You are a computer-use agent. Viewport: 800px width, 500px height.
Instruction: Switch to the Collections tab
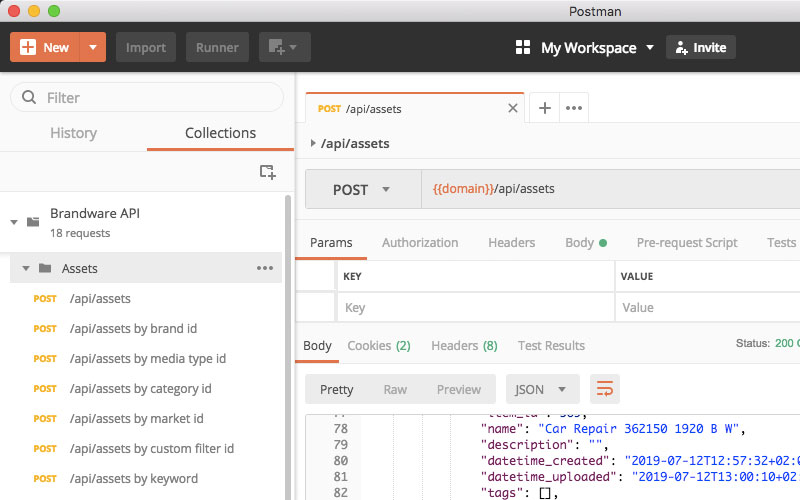(220, 133)
